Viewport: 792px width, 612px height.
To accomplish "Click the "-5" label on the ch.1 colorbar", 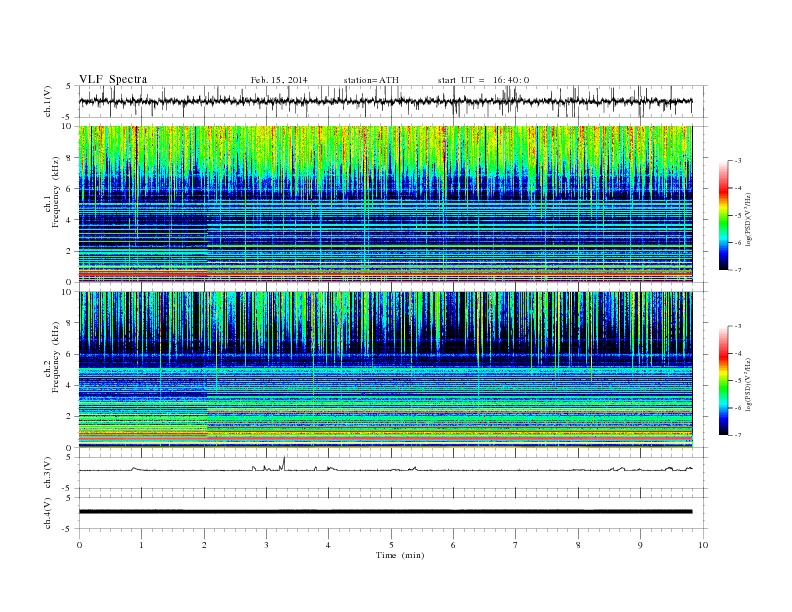I will pyautogui.click(x=738, y=216).
